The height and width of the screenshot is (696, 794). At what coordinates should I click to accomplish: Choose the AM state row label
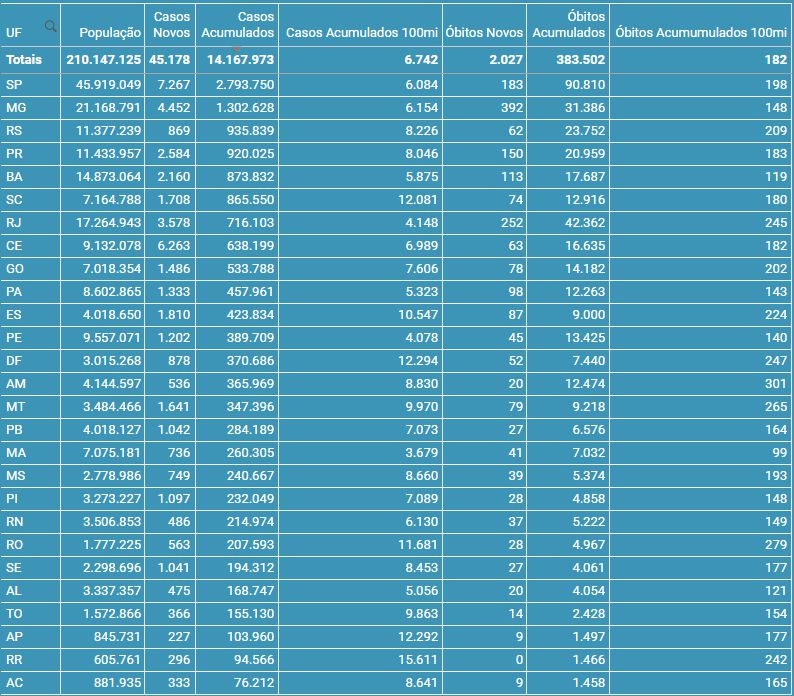[16, 383]
